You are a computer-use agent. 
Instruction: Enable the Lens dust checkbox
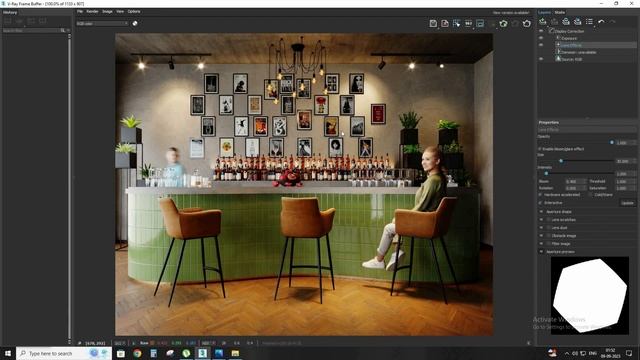(x=549, y=227)
